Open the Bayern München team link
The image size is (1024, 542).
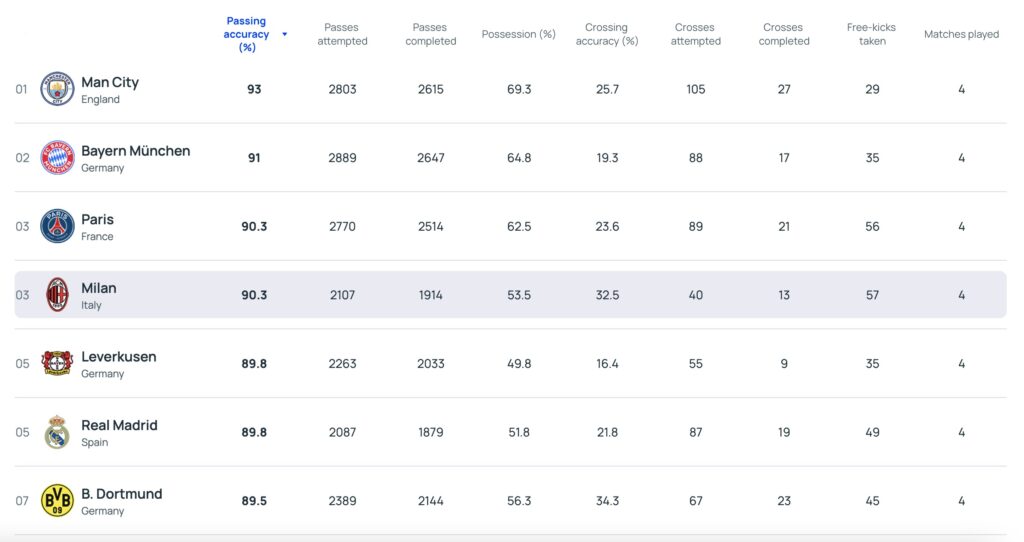click(135, 151)
